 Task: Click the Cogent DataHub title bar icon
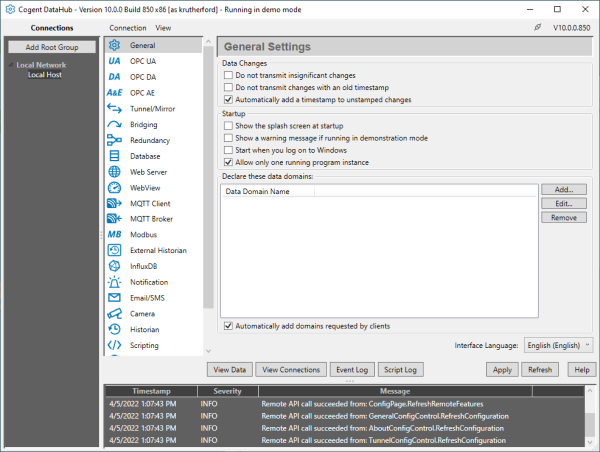10,9
